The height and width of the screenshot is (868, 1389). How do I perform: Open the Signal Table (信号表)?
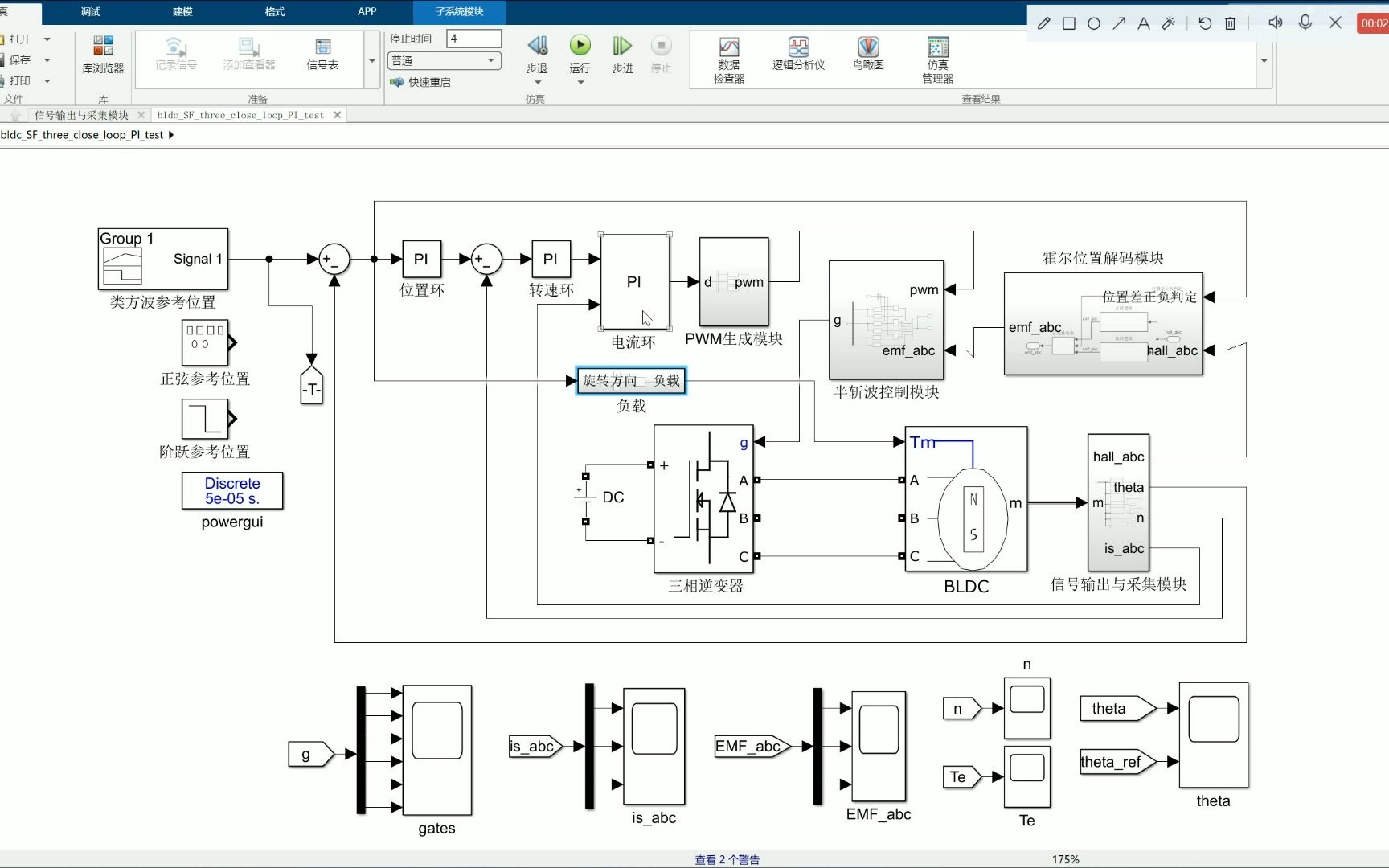(x=322, y=54)
